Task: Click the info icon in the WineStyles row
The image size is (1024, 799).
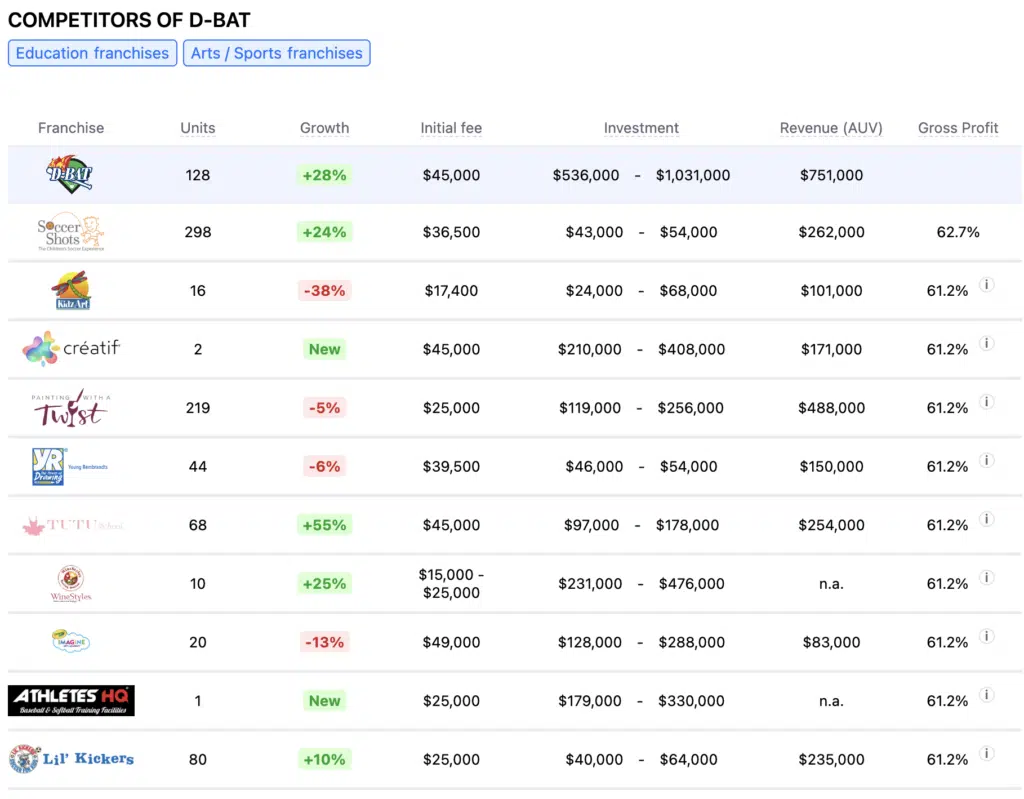Action: coord(987,577)
